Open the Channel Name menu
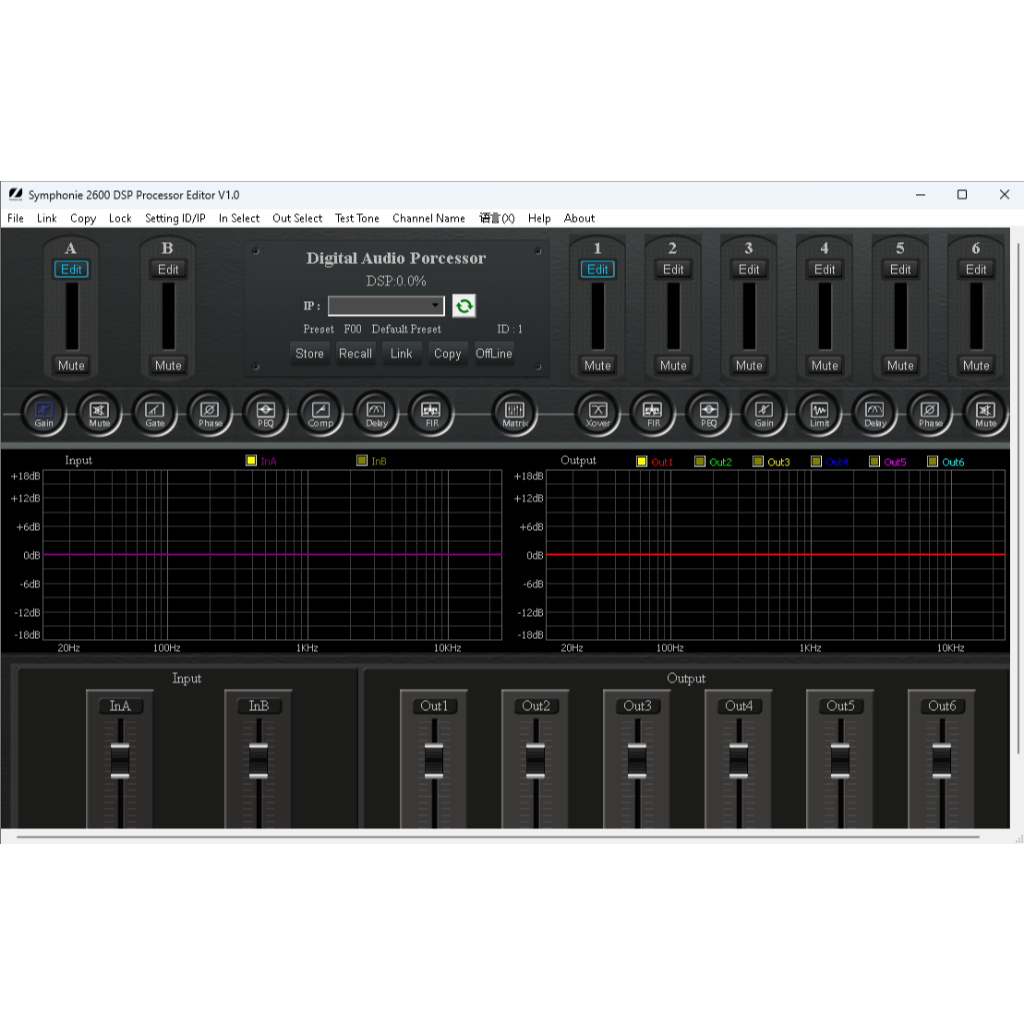1024x1024 pixels. point(428,218)
